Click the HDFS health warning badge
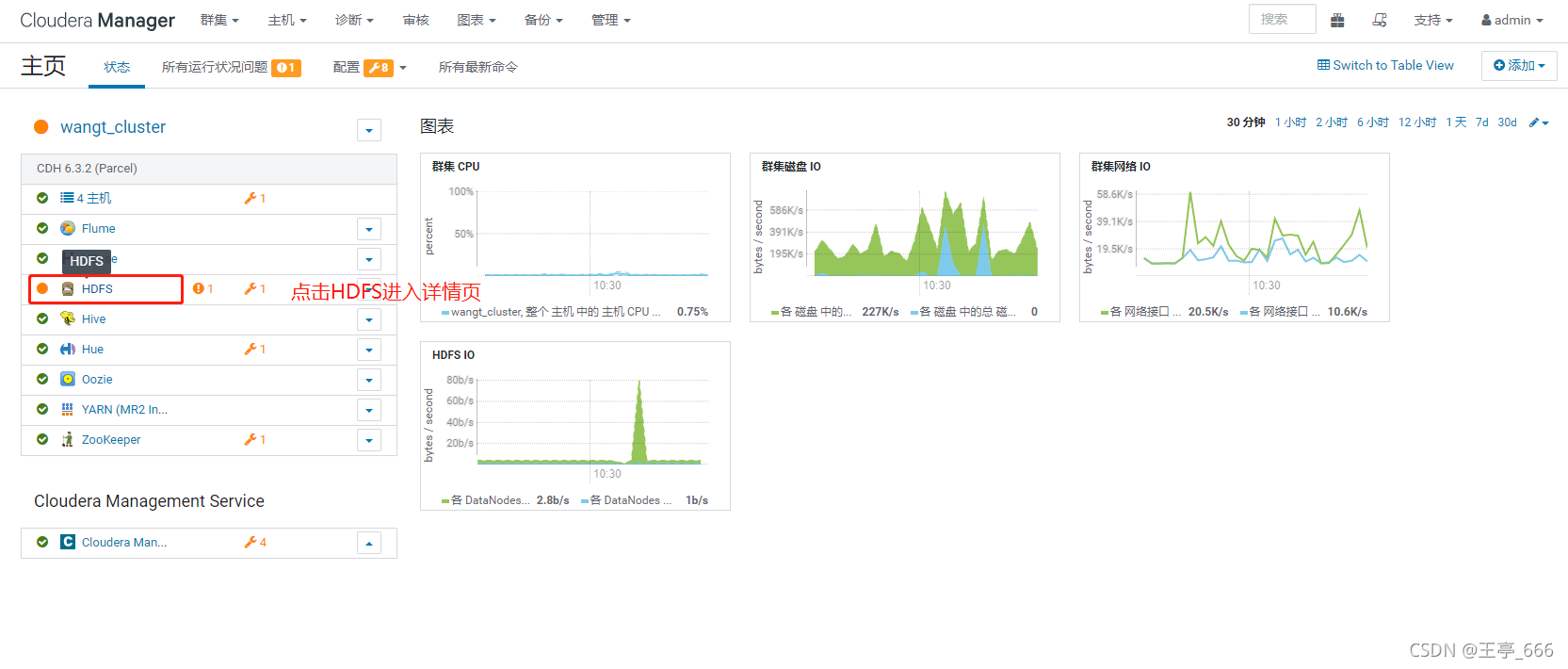 click(x=203, y=288)
